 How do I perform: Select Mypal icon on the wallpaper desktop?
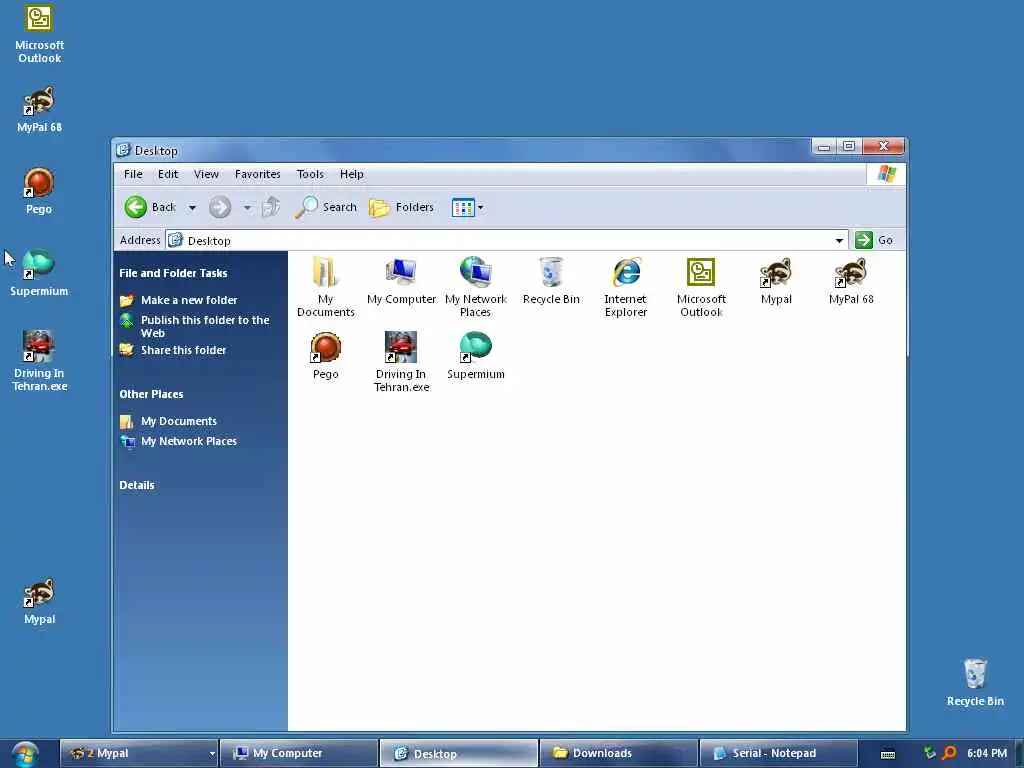[39, 601]
